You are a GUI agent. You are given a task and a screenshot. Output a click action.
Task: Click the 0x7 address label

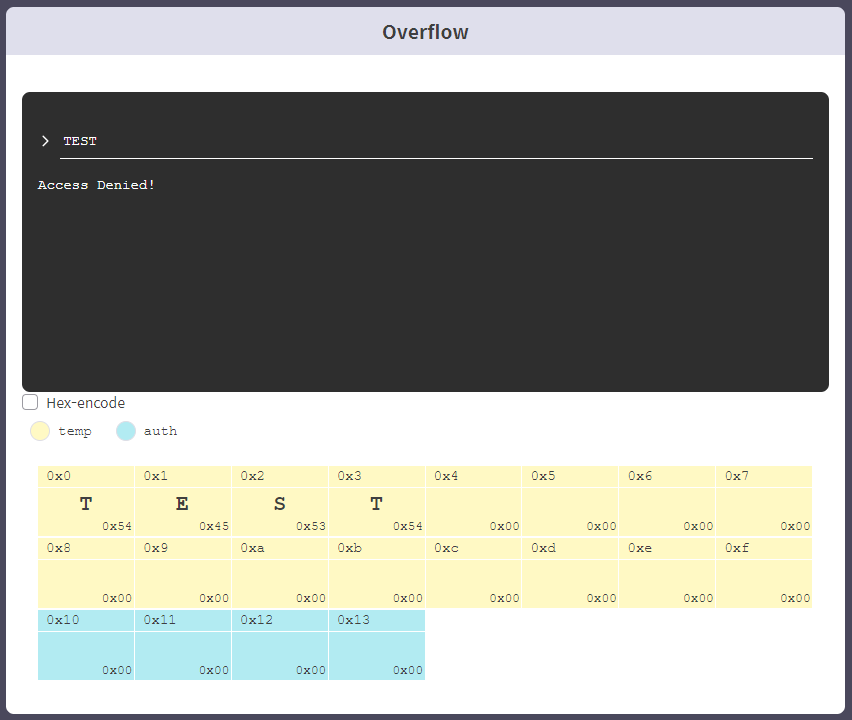pos(737,476)
